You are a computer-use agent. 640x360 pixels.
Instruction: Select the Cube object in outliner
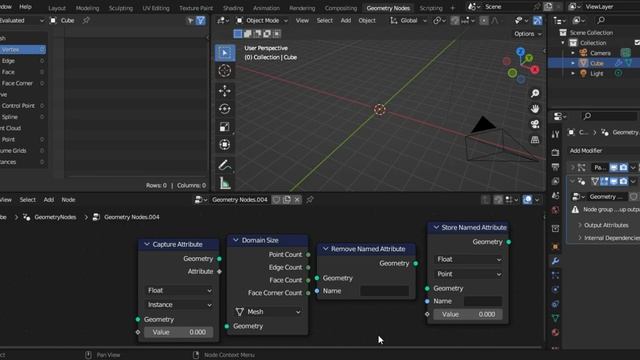(596, 63)
